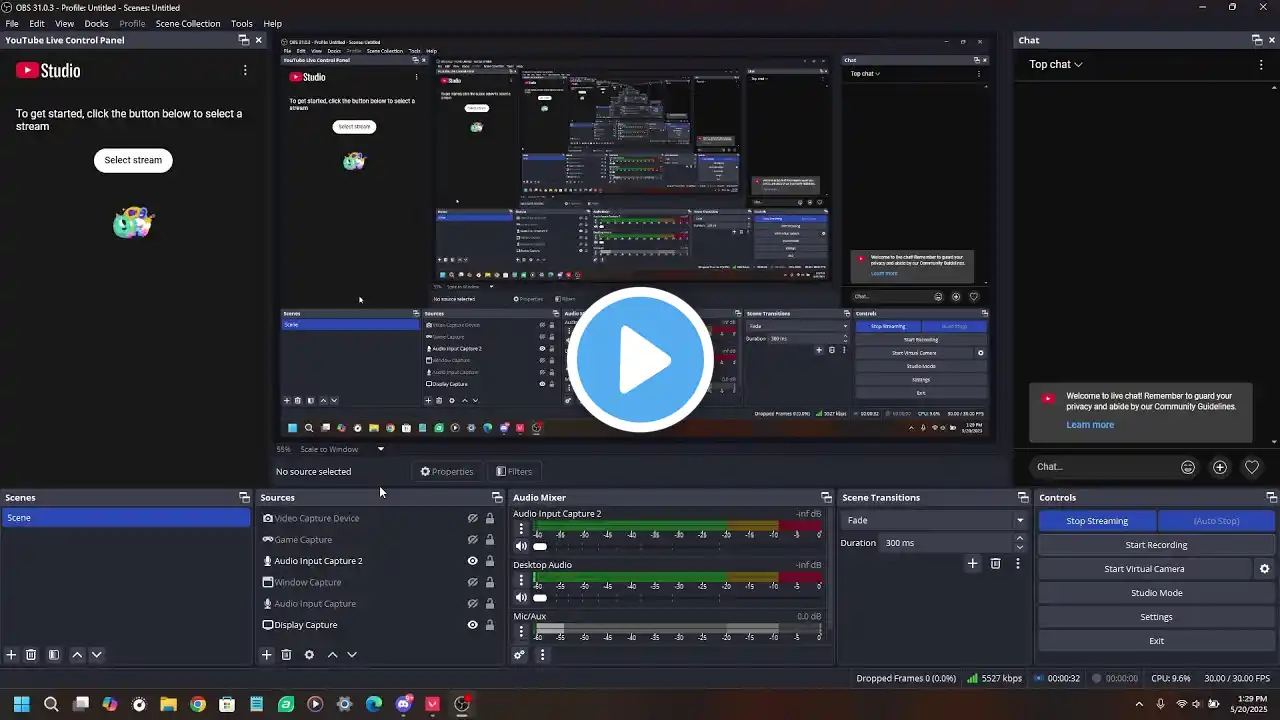Open taskbar Search icon
The height and width of the screenshot is (720, 1280).
pyautogui.click(x=51, y=704)
